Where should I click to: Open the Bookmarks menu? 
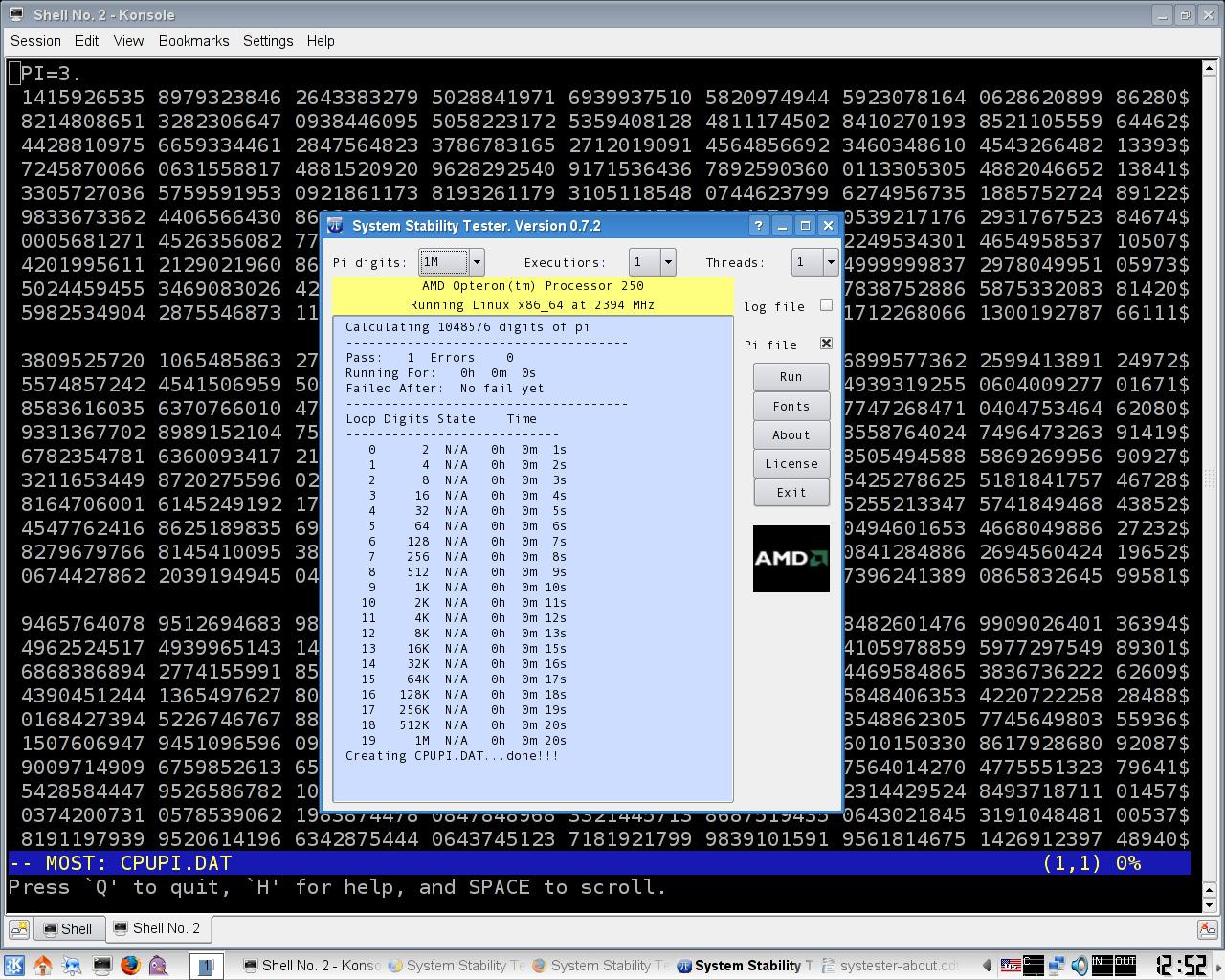[193, 41]
